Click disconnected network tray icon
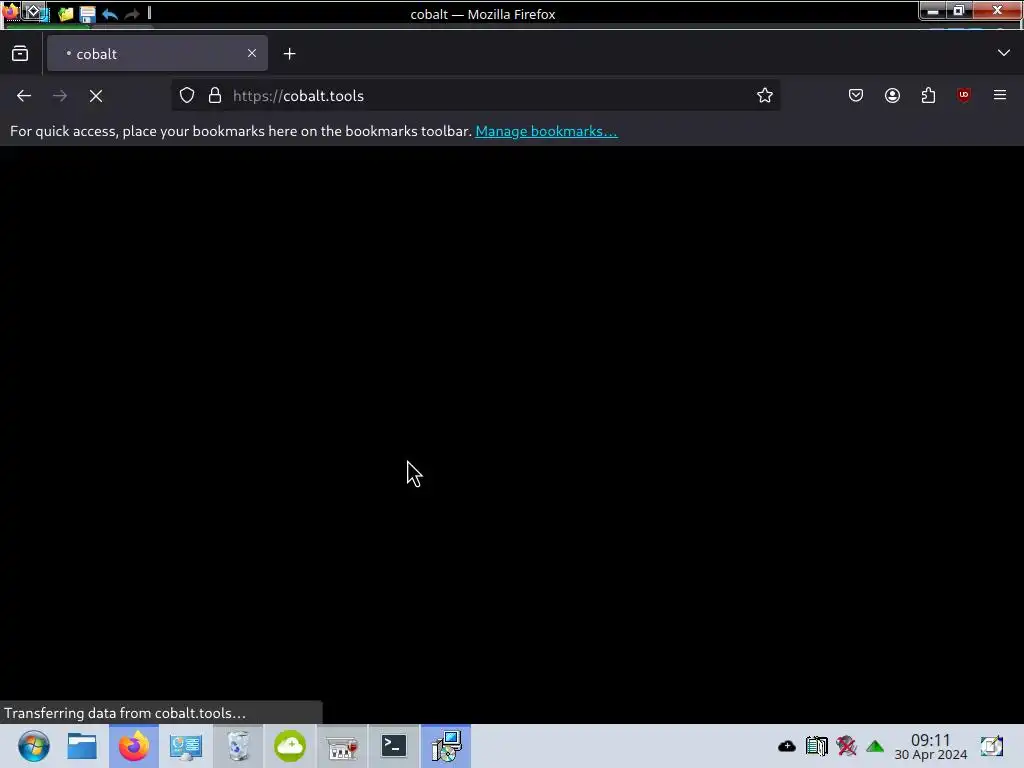Image resolution: width=1024 pixels, height=768 pixels. coord(846,746)
